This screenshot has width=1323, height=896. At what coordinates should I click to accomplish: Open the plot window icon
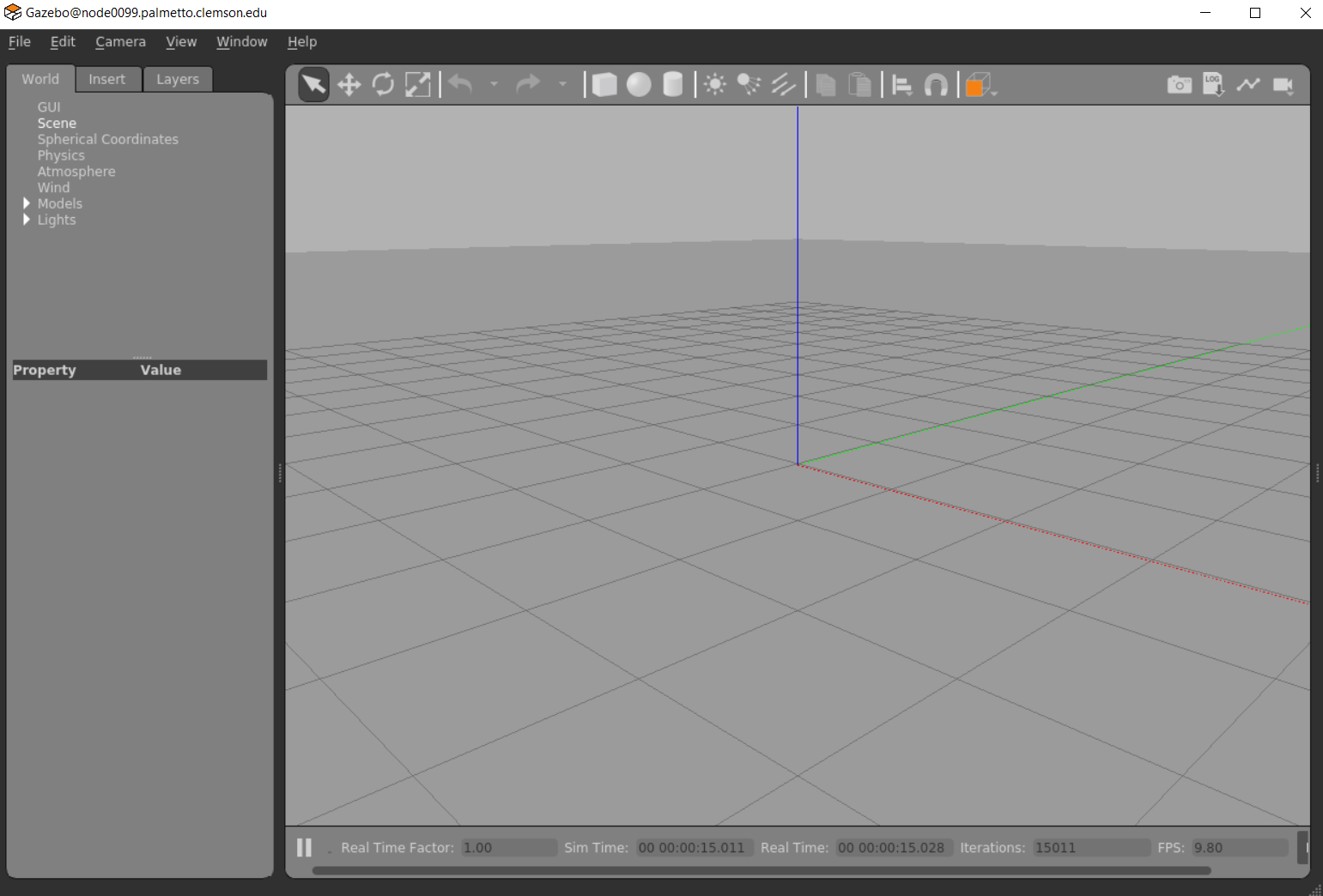pyautogui.click(x=1248, y=84)
